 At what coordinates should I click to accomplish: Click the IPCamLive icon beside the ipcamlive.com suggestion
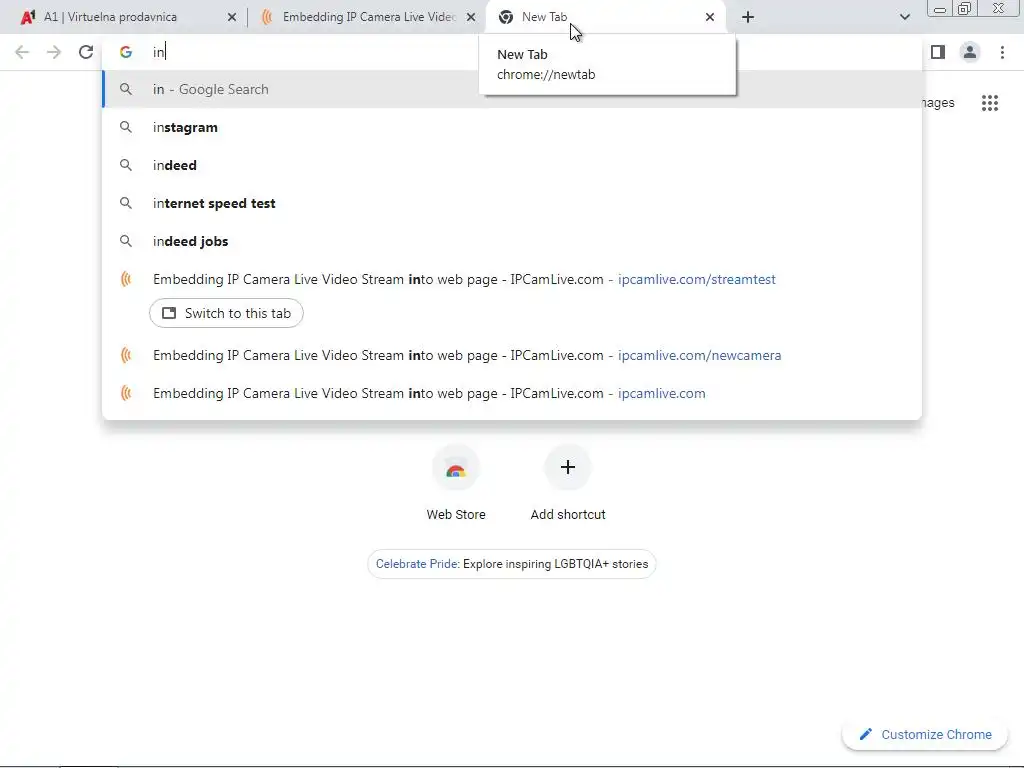[126, 393]
